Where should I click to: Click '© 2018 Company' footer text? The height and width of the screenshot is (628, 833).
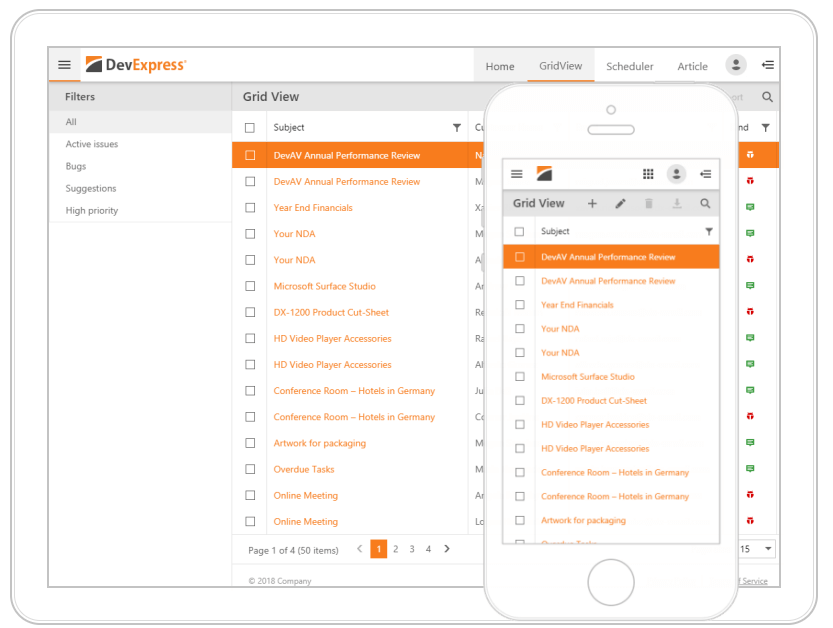point(280,581)
